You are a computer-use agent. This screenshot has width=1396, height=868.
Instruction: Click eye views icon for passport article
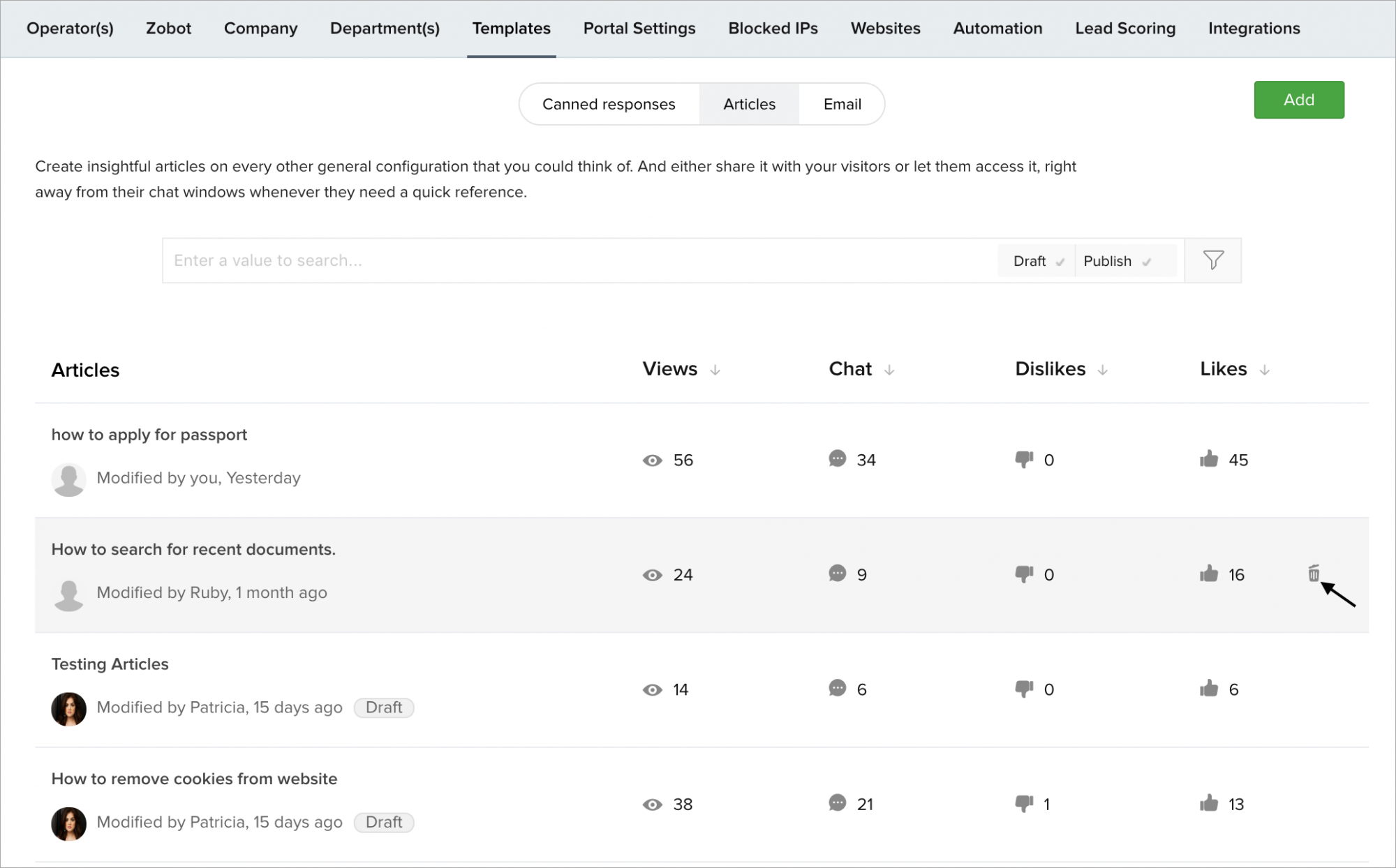pos(652,460)
